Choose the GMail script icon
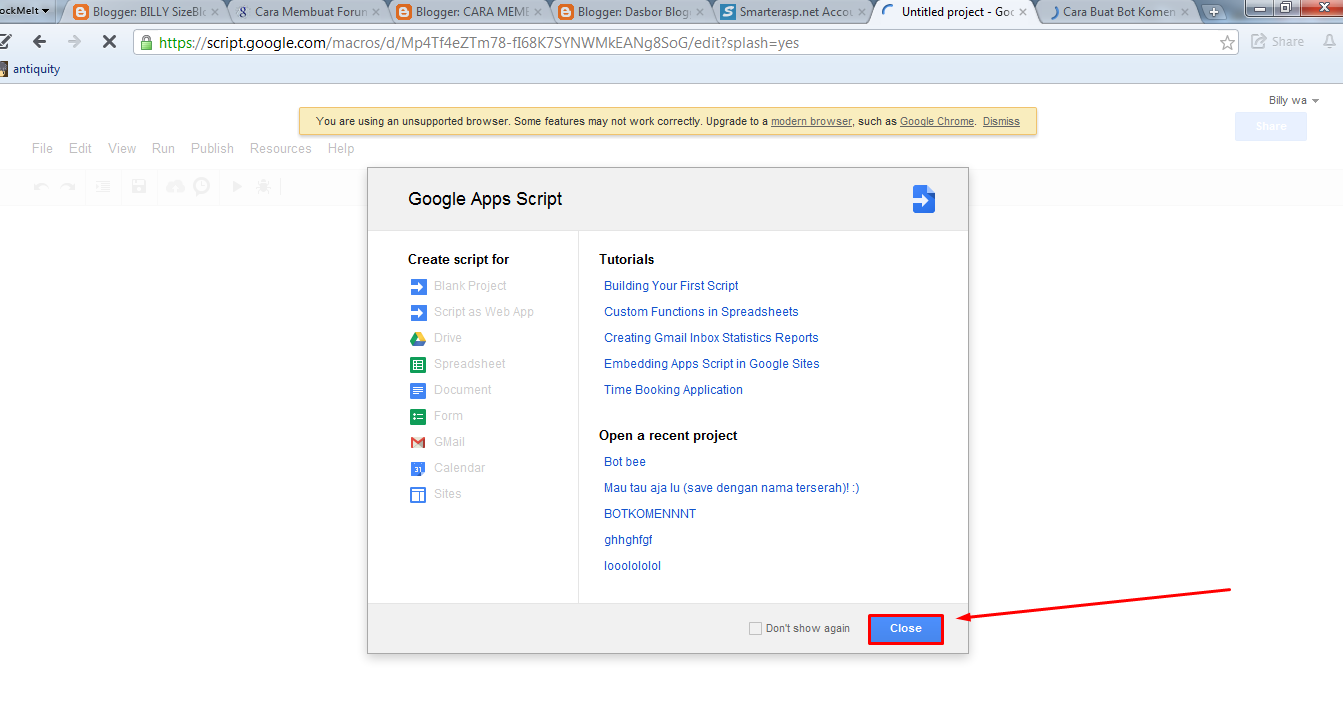Viewport: 1343px width, 727px height. coord(418,442)
